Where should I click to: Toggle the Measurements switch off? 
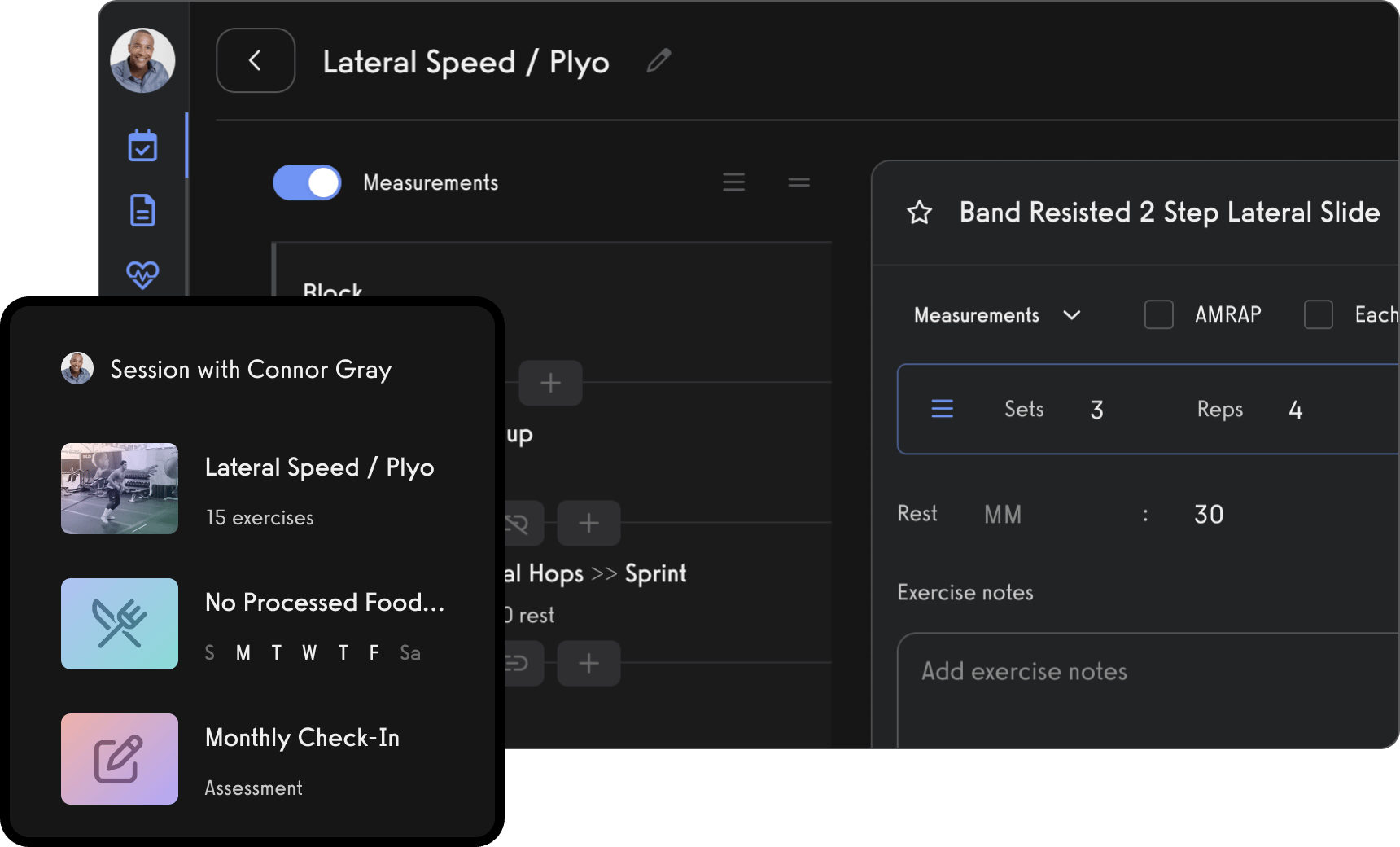pos(307,182)
